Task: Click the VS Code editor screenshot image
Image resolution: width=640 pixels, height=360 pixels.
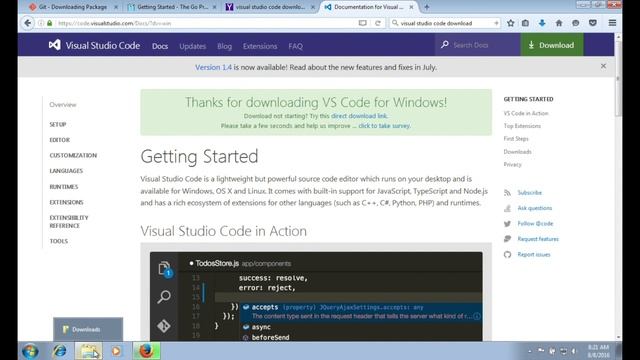Action: (316, 296)
